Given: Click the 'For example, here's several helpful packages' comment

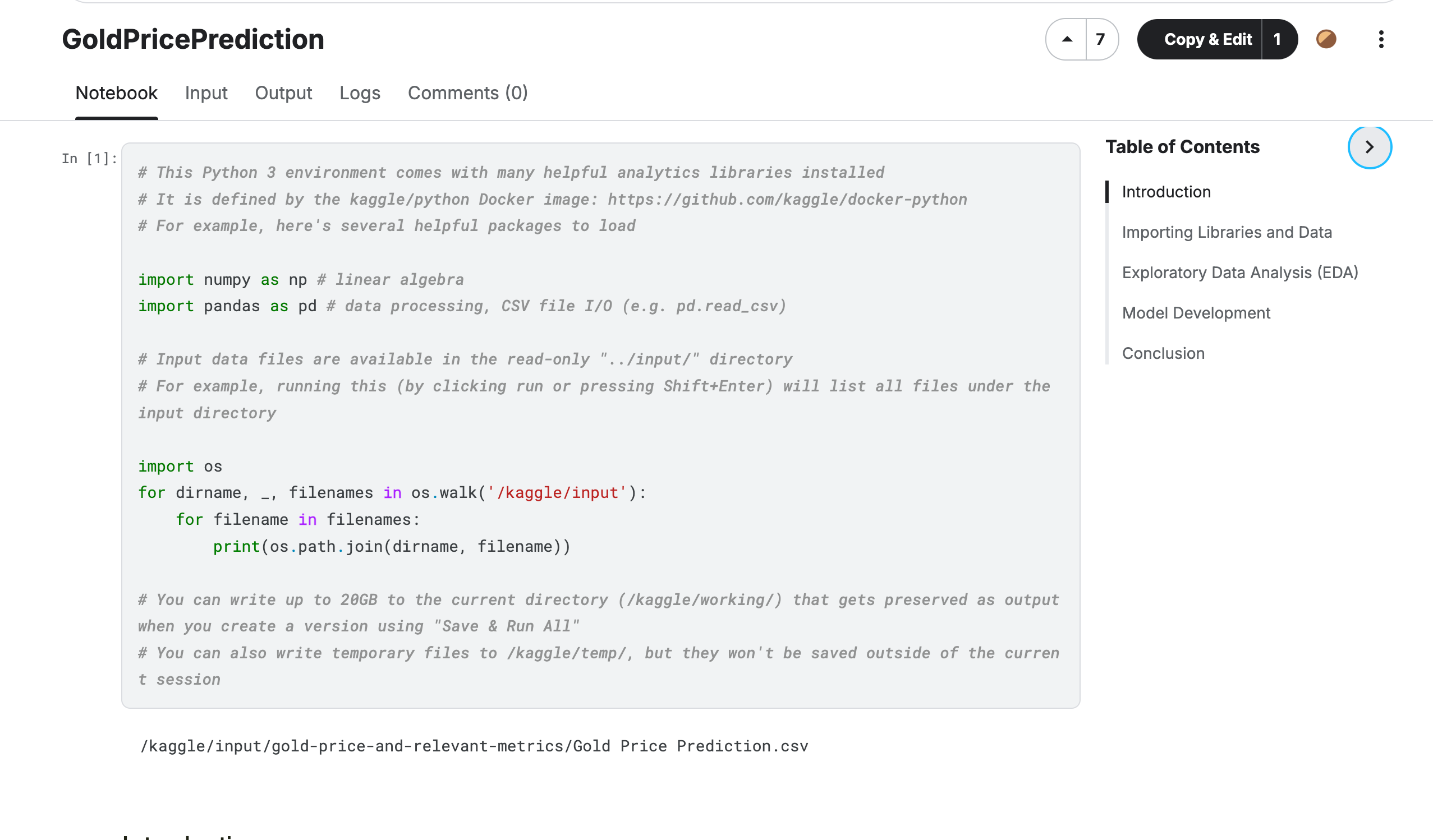Looking at the screenshot, I should (x=387, y=226).
